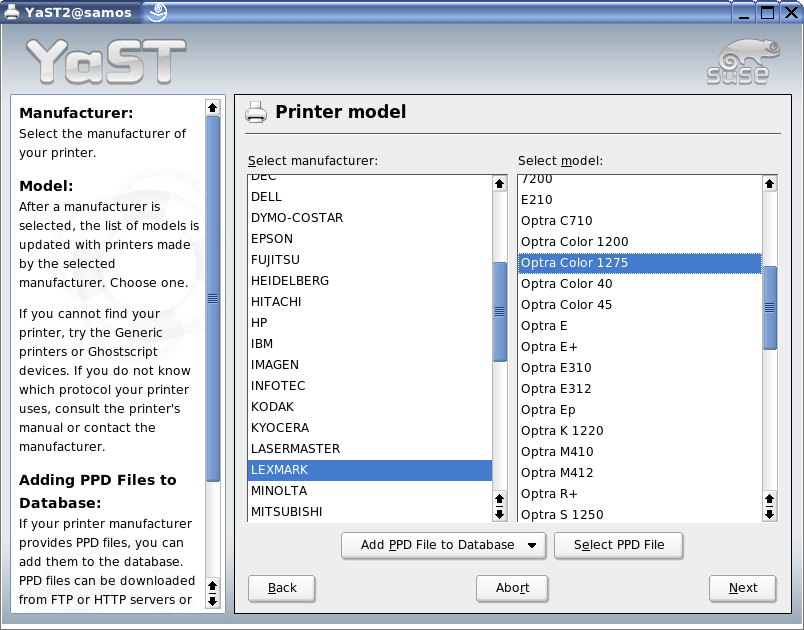
Task: Maximize the YaST2 window
Action: point(768,12)
